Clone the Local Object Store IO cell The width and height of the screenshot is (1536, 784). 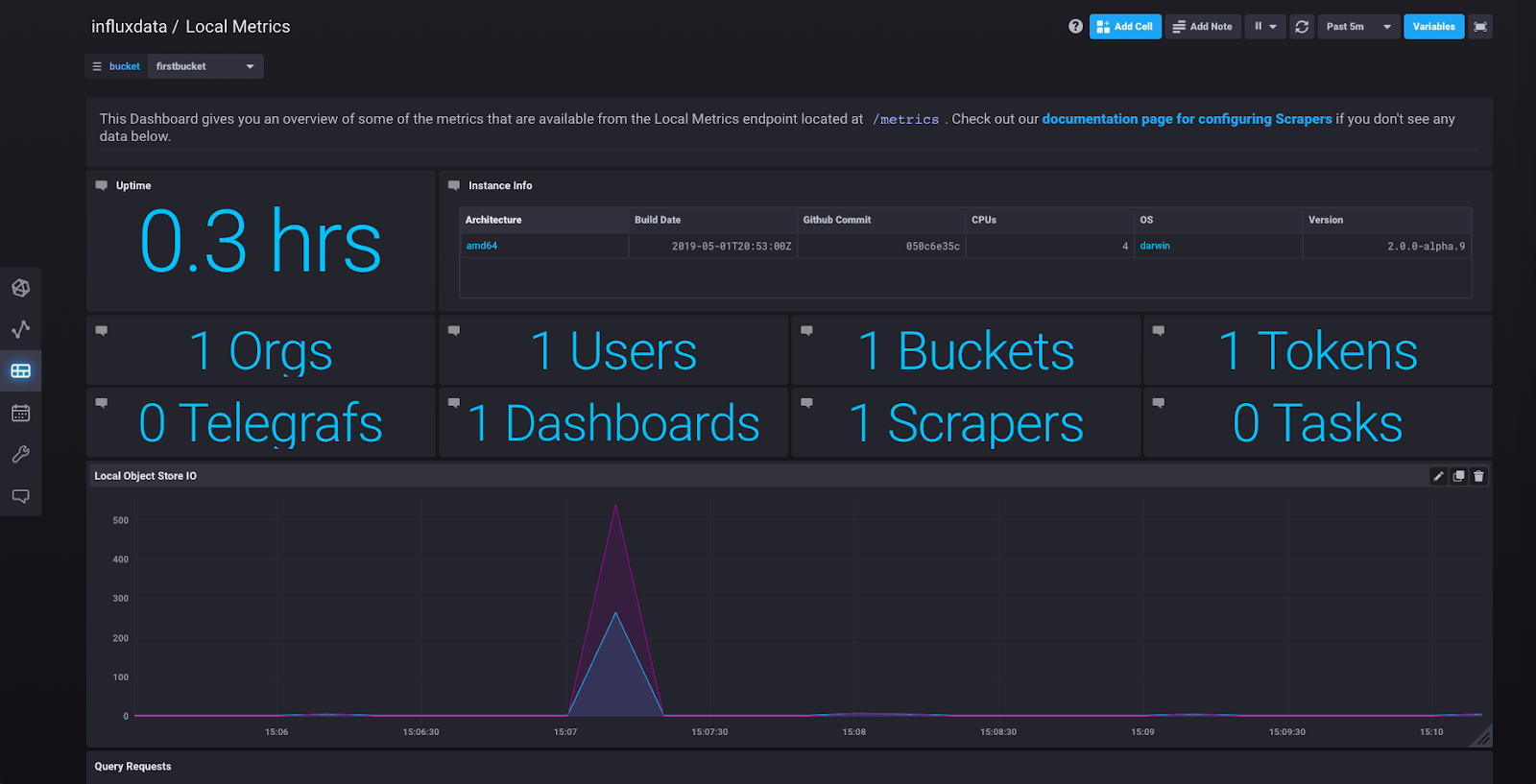(1458, 476)
